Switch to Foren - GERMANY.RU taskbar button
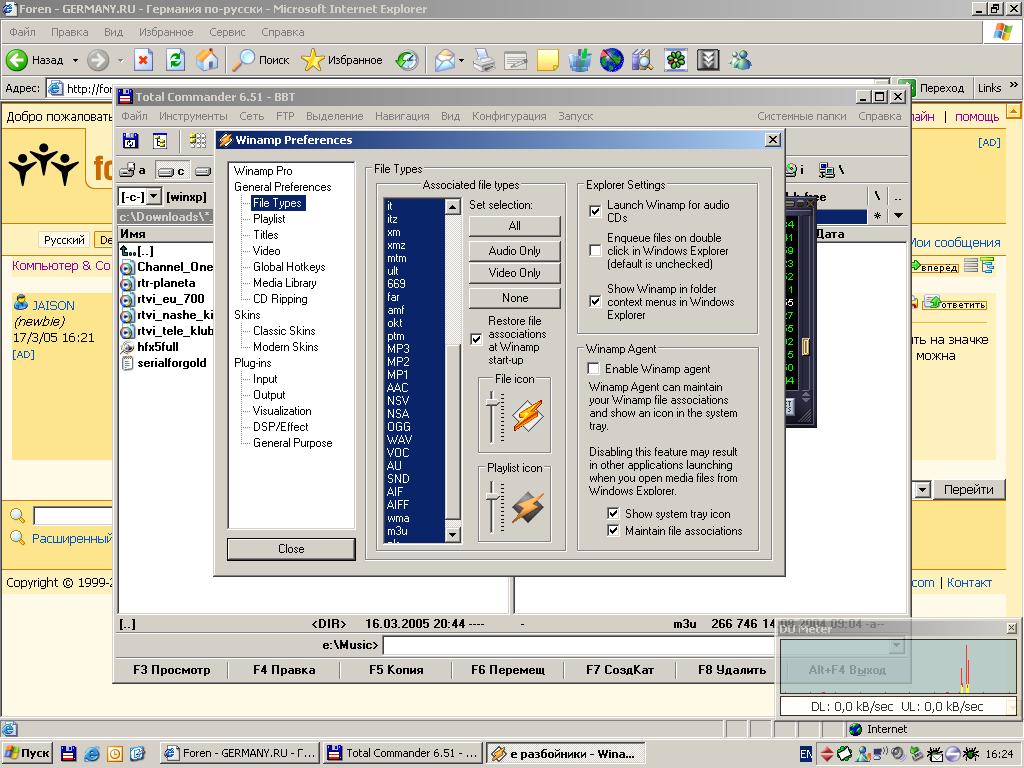This screenshot has width=1024, height=768. point(240,754)
